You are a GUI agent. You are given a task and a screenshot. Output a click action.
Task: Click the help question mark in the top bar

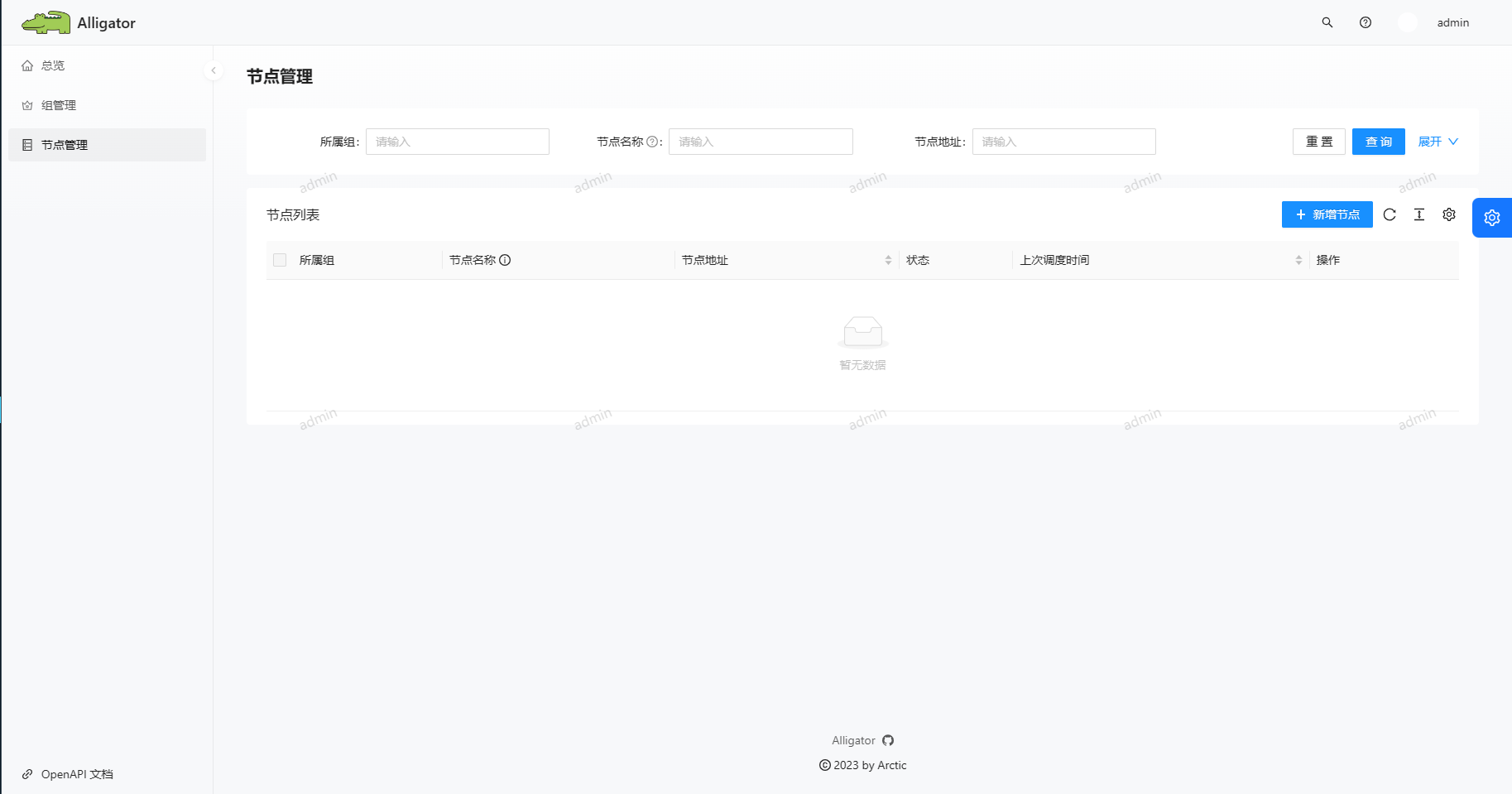click(1366, 22)
